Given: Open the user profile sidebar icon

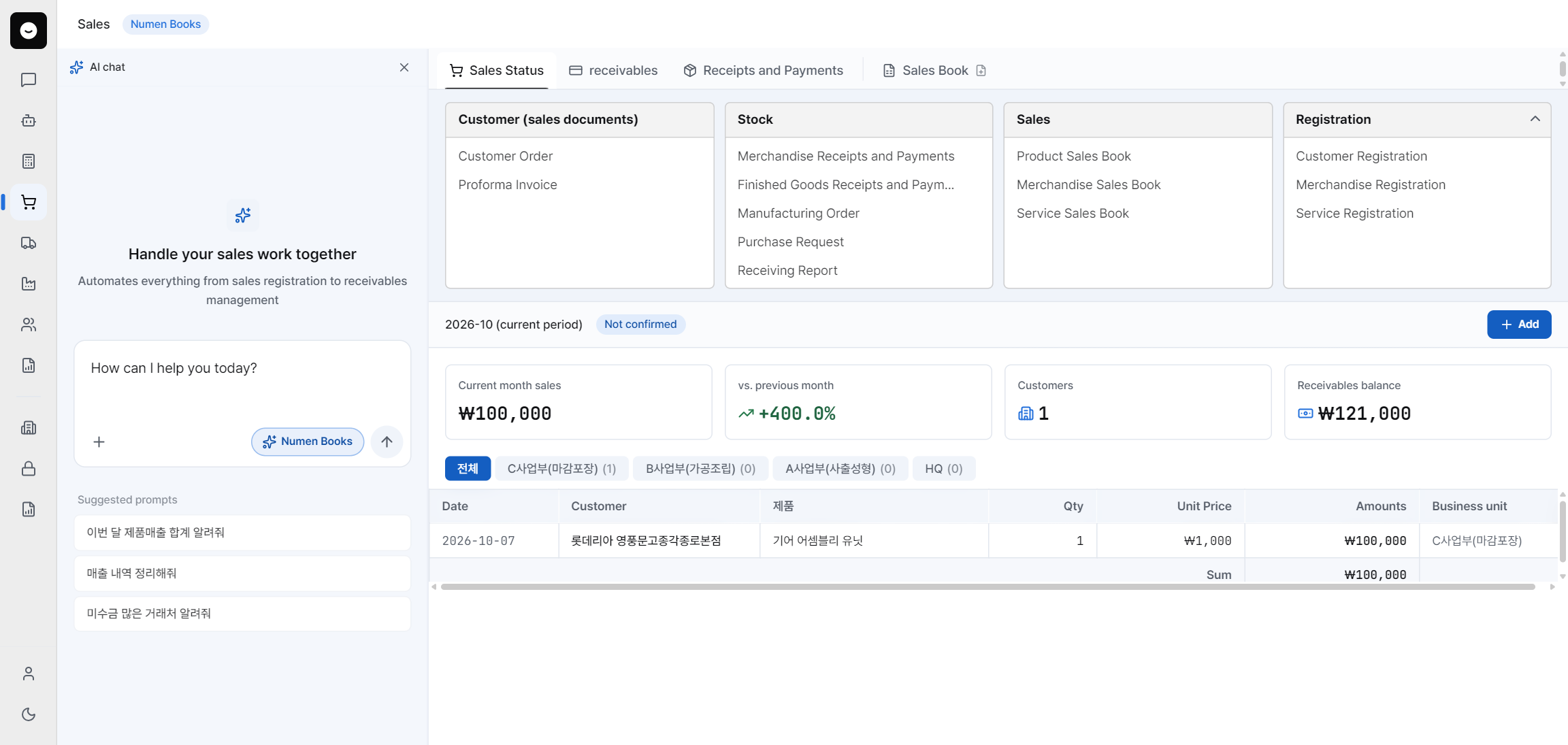Looking at the screenshot, I should (29, 674).
